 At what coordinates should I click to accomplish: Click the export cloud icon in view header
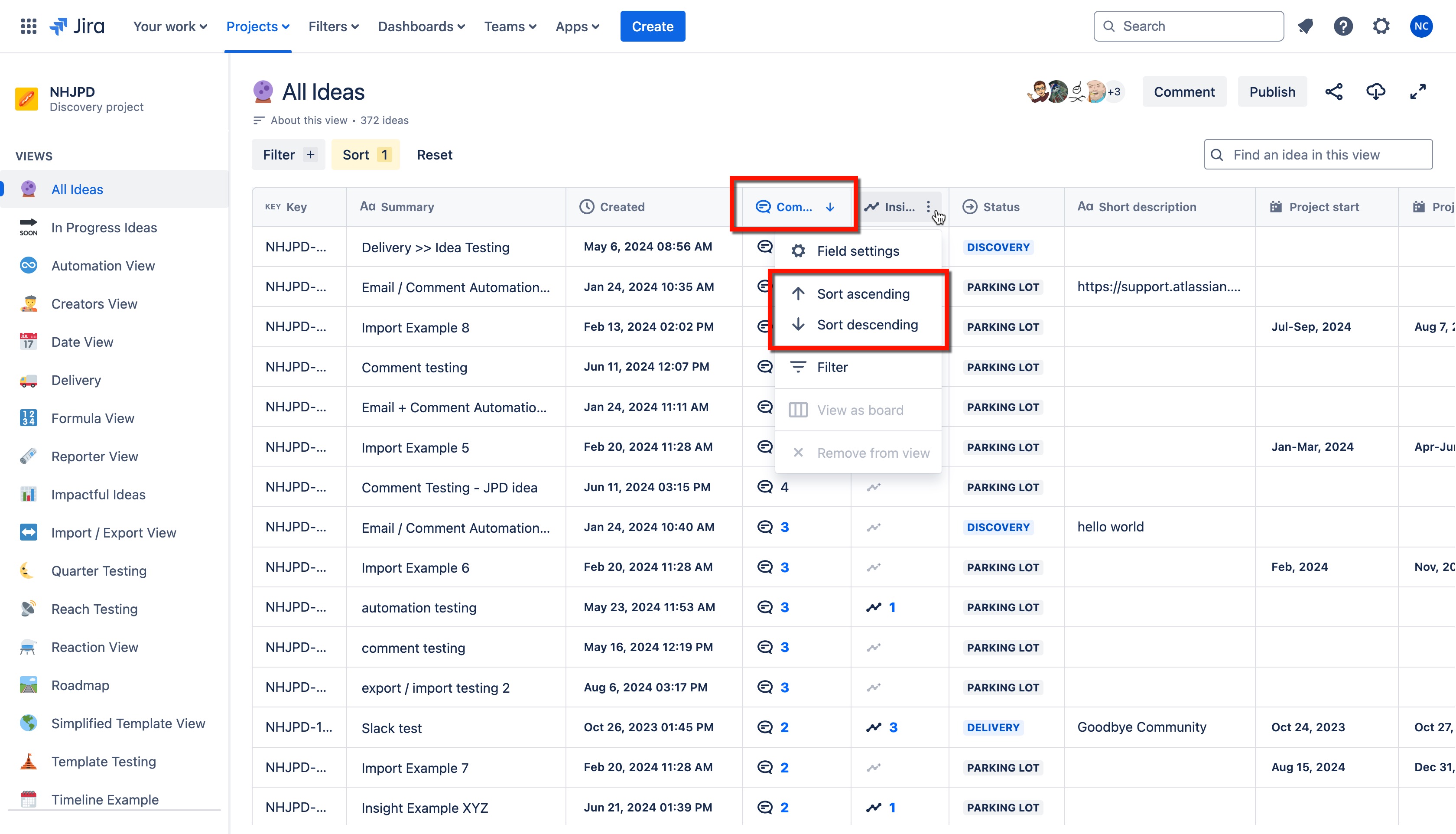(1376, 91)
